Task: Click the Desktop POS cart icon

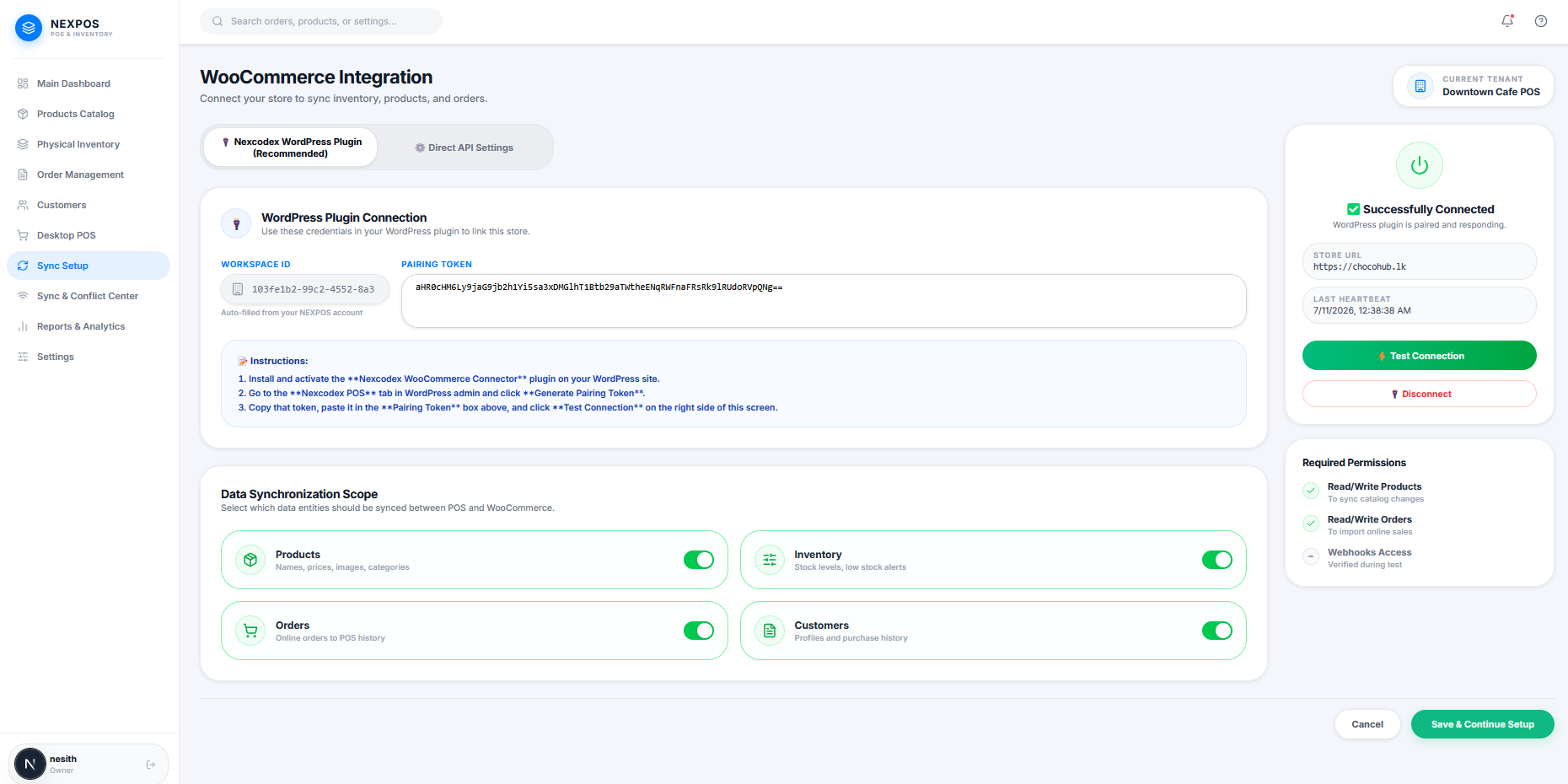Action: click(23, 235)
